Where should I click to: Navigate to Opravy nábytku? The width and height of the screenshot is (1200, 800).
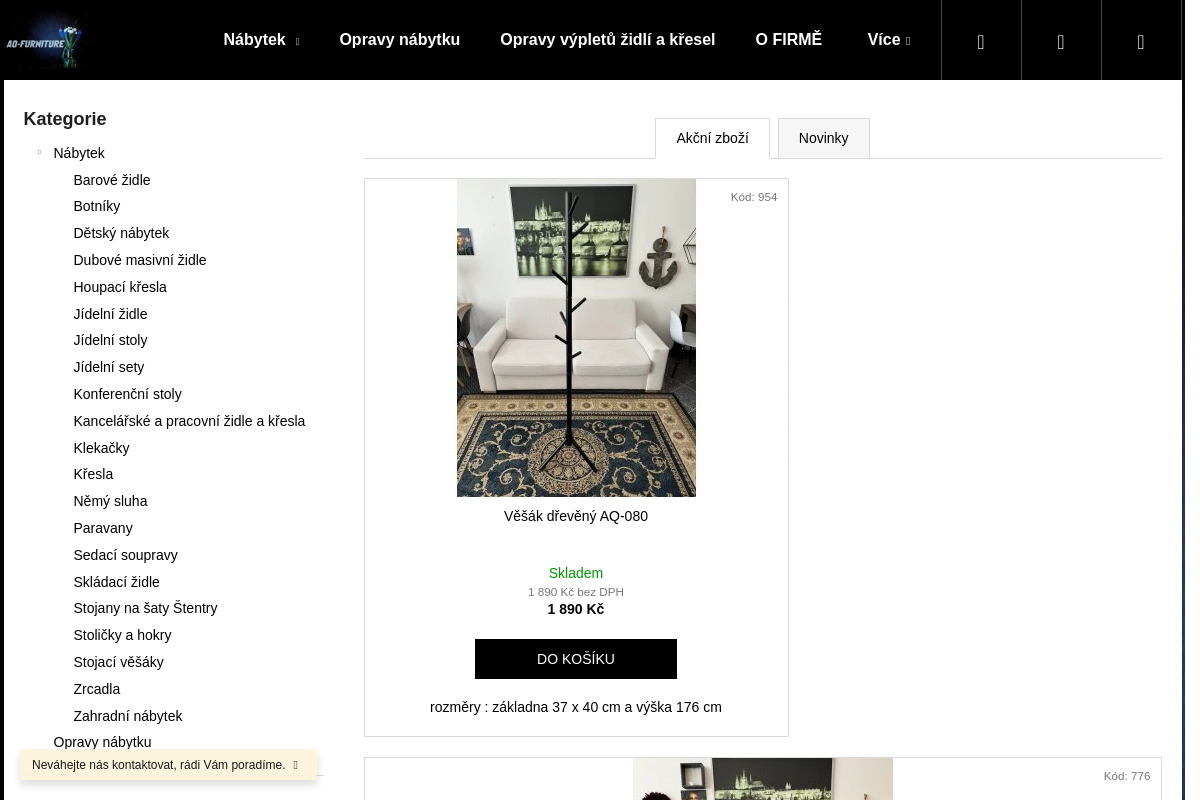tap(399, 39)
